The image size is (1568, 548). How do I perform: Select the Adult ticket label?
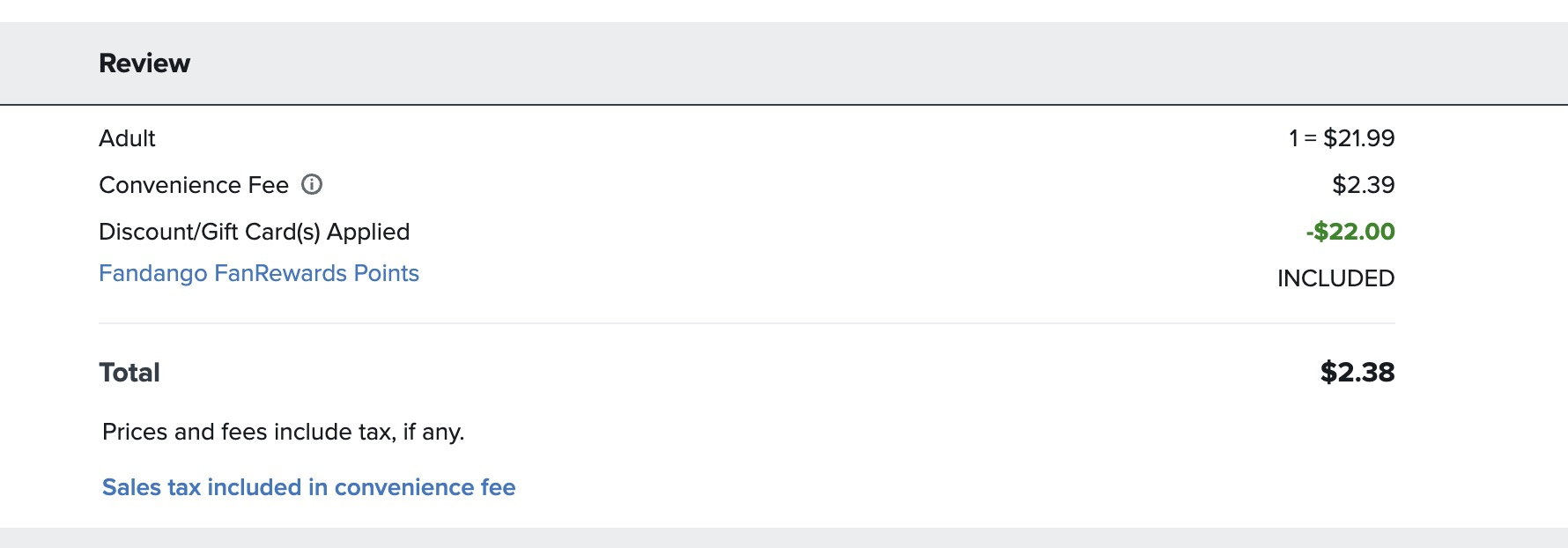[x=127, y=138]
